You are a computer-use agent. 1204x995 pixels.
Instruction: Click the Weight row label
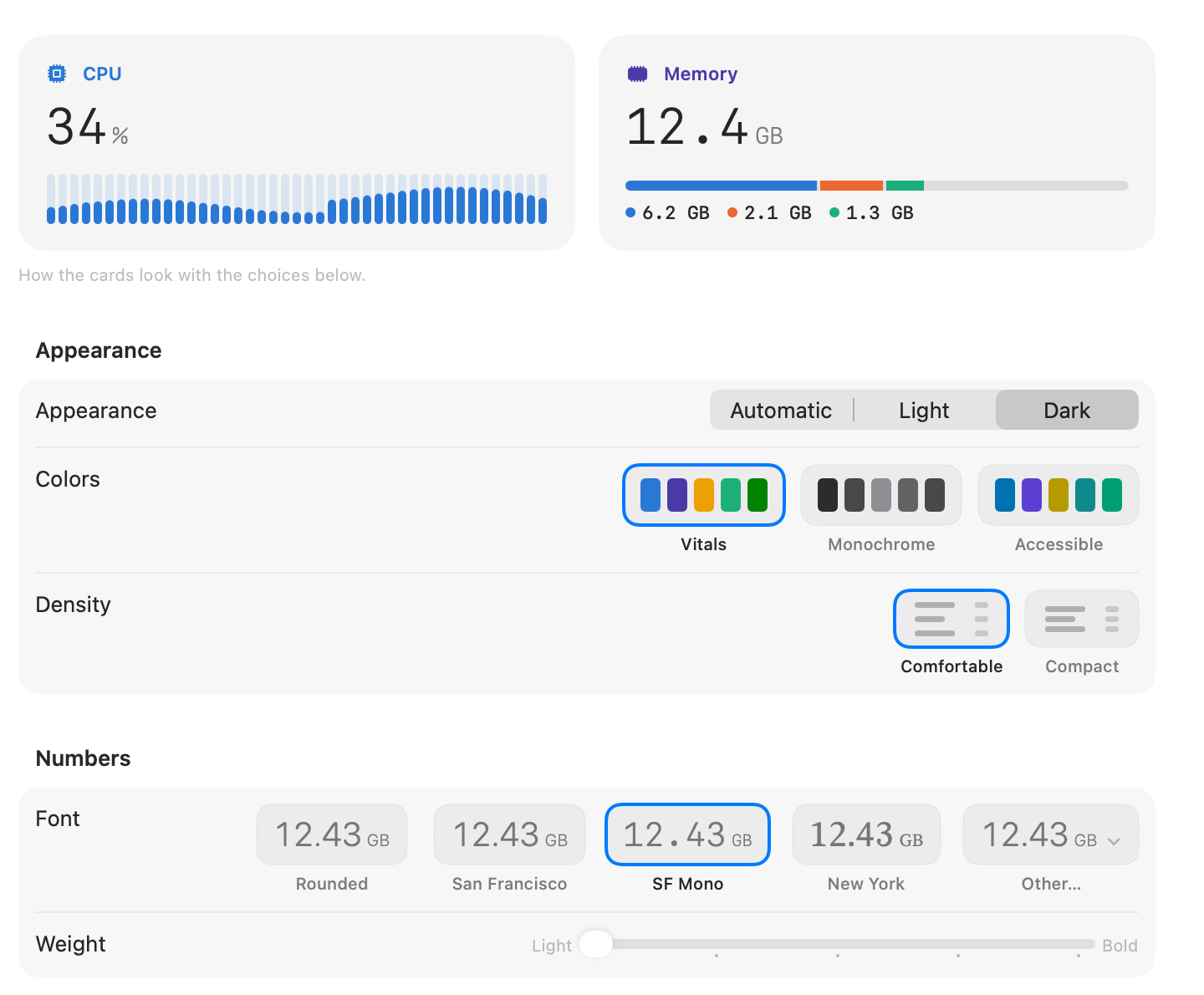[x=70, y=944]
